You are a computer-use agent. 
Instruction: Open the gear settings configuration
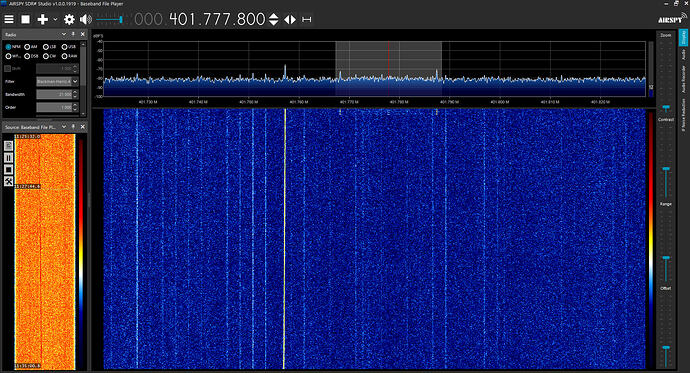tap(69, 19)
